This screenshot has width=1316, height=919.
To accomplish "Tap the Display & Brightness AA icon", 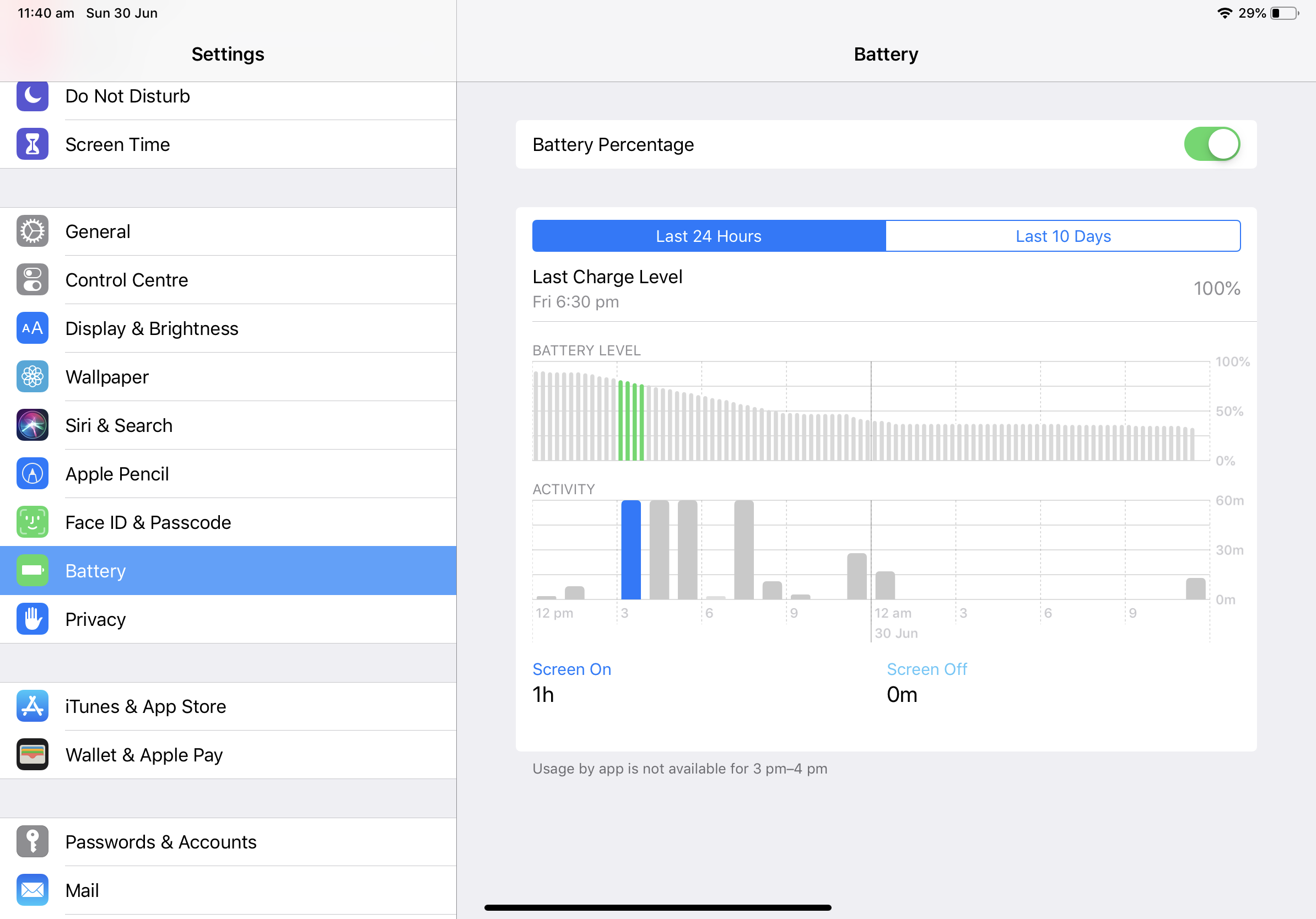I will [32, 328].
